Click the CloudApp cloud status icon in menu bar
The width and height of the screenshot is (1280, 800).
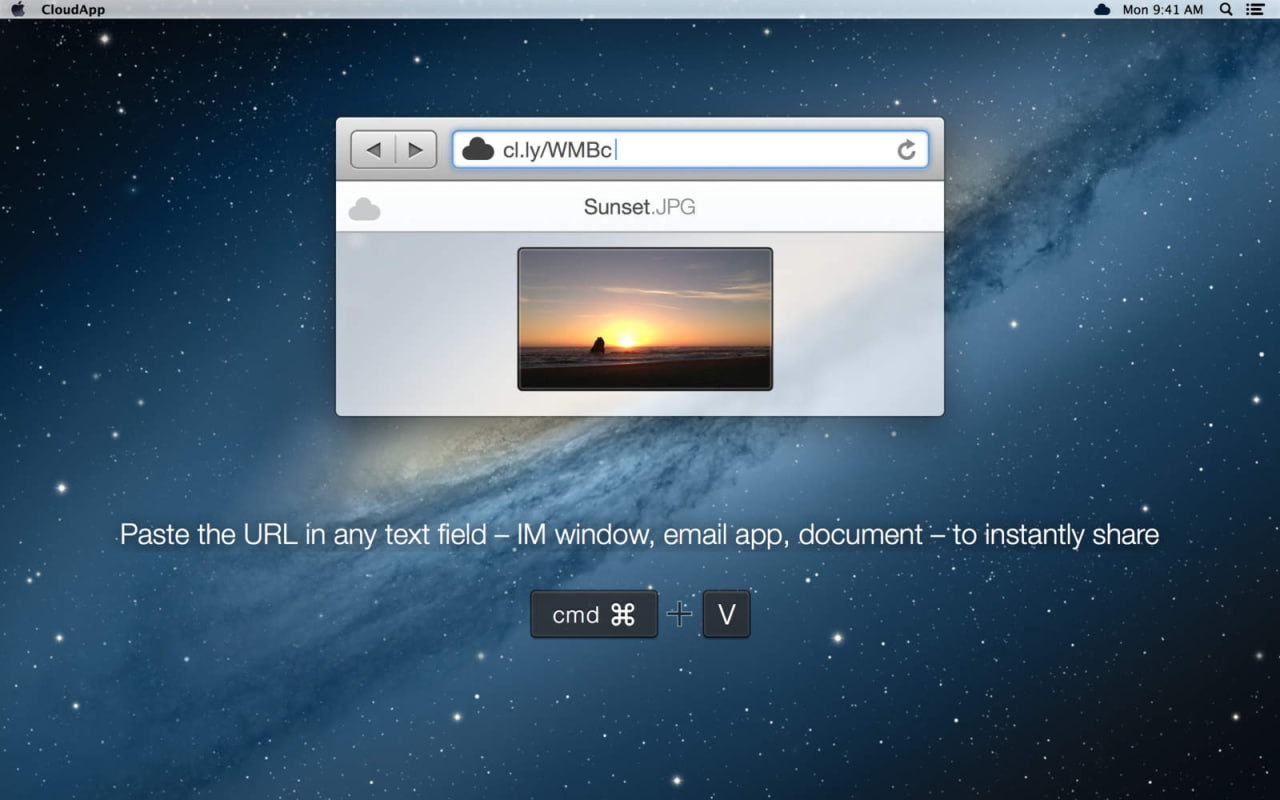[1102, 9]
